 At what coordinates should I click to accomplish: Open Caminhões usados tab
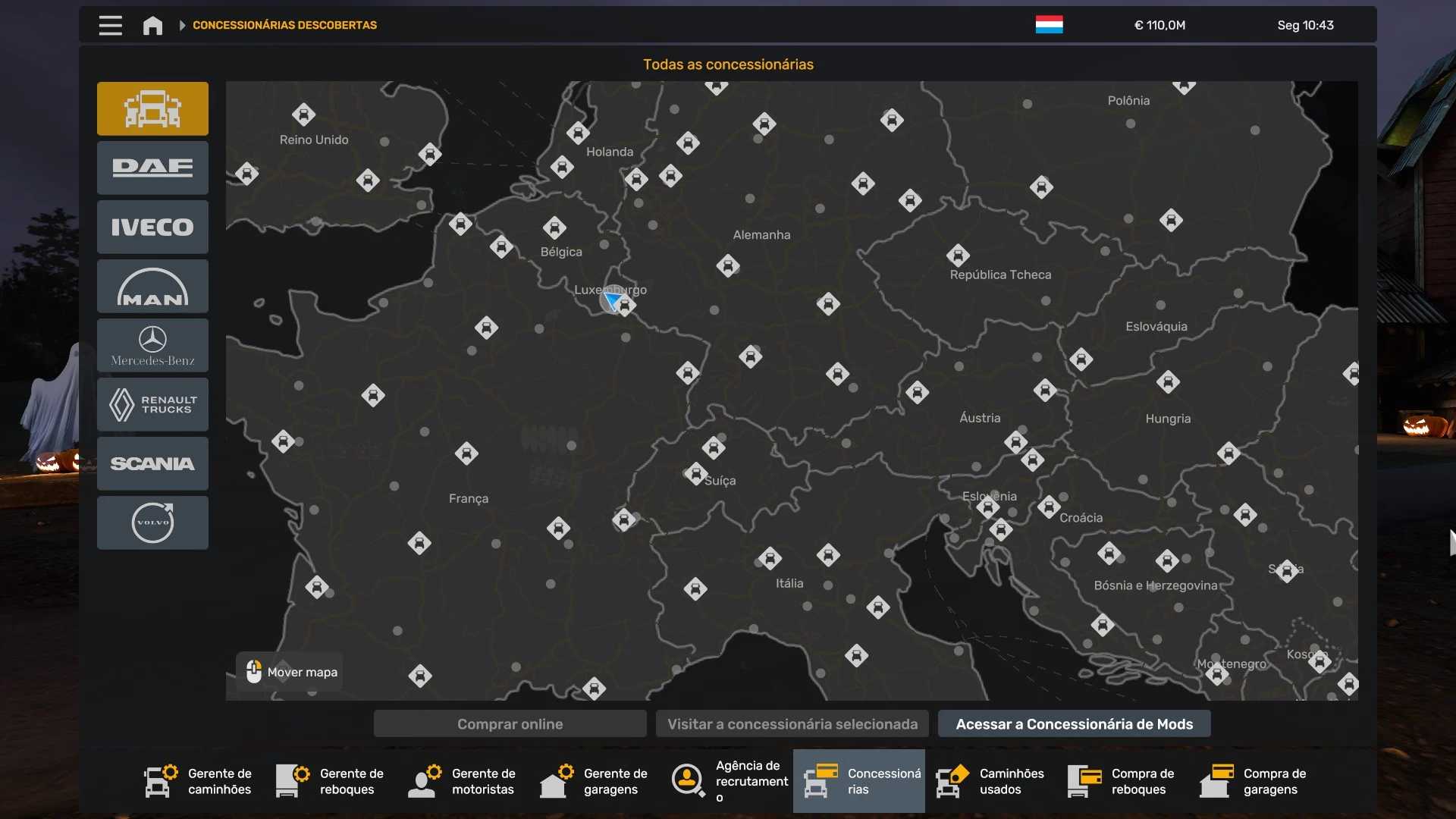pos(990,781)
